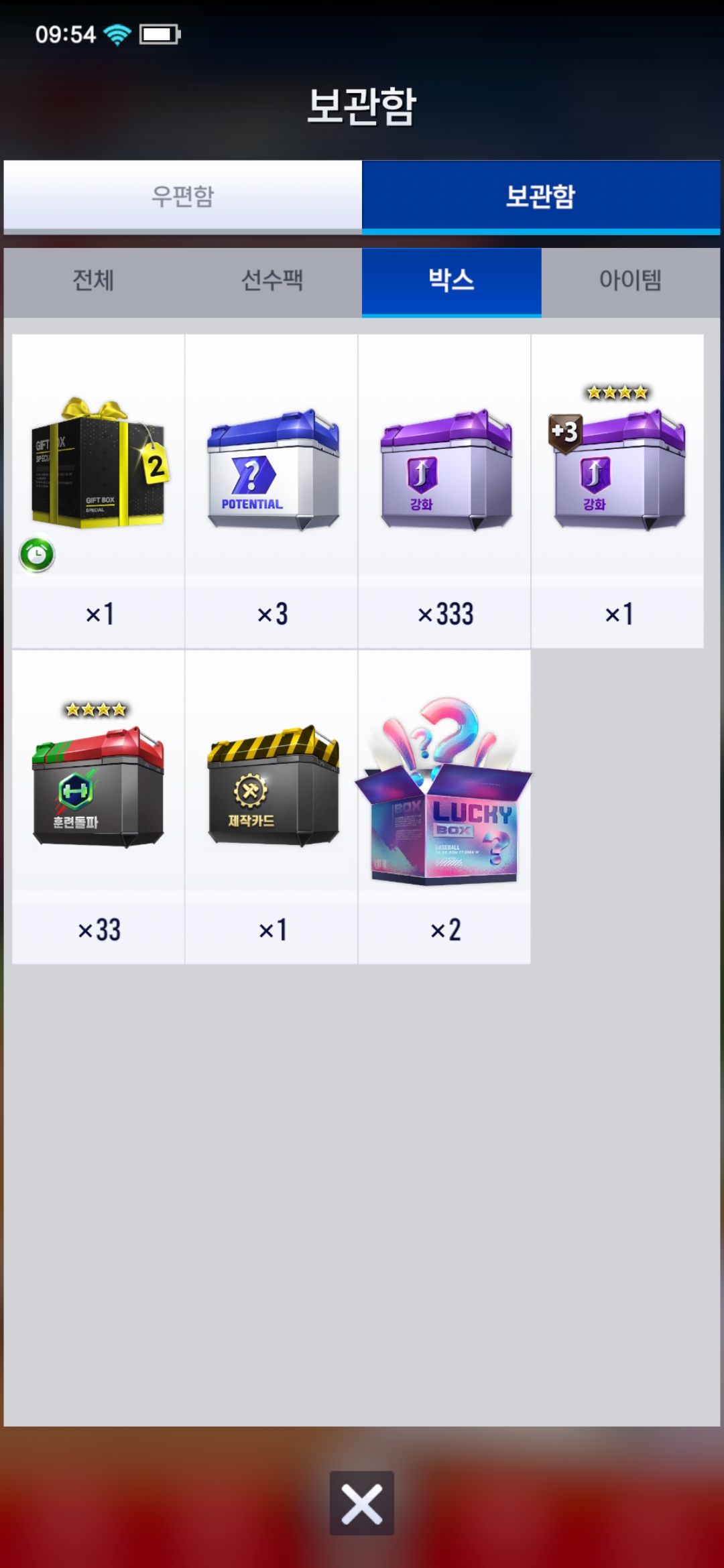Open the four-star 훈련돌파 box
Screen dimensions: 724x1568
99,776
